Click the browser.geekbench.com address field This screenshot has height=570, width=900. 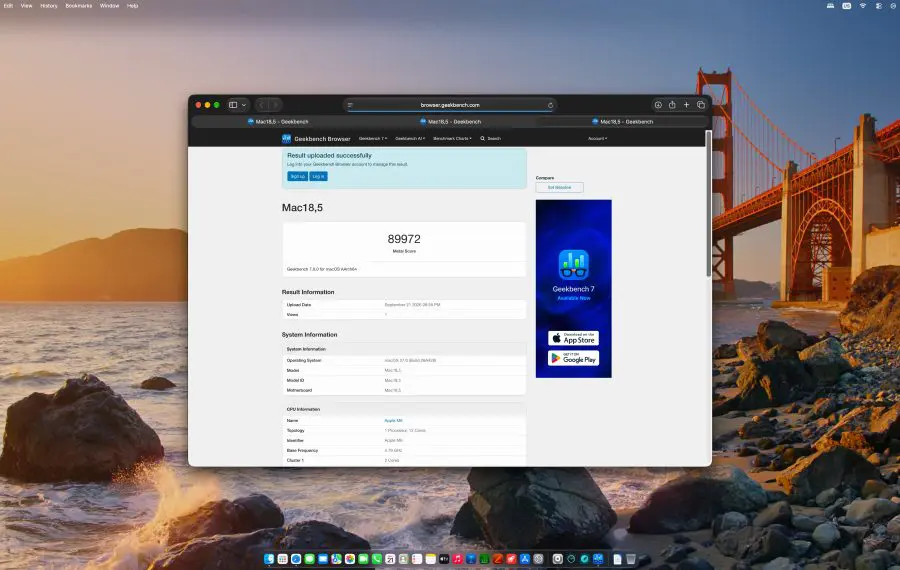pyautogui.click(x=450, y=105)
